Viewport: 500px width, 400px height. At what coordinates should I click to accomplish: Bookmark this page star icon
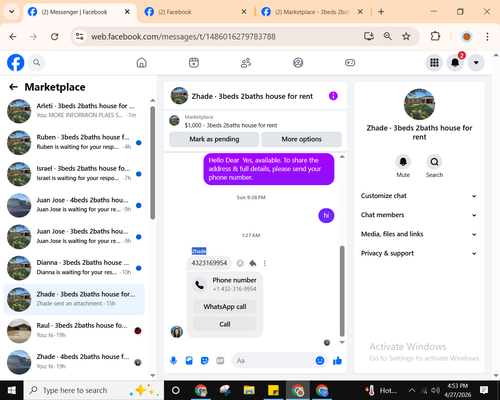coord(406,36)
